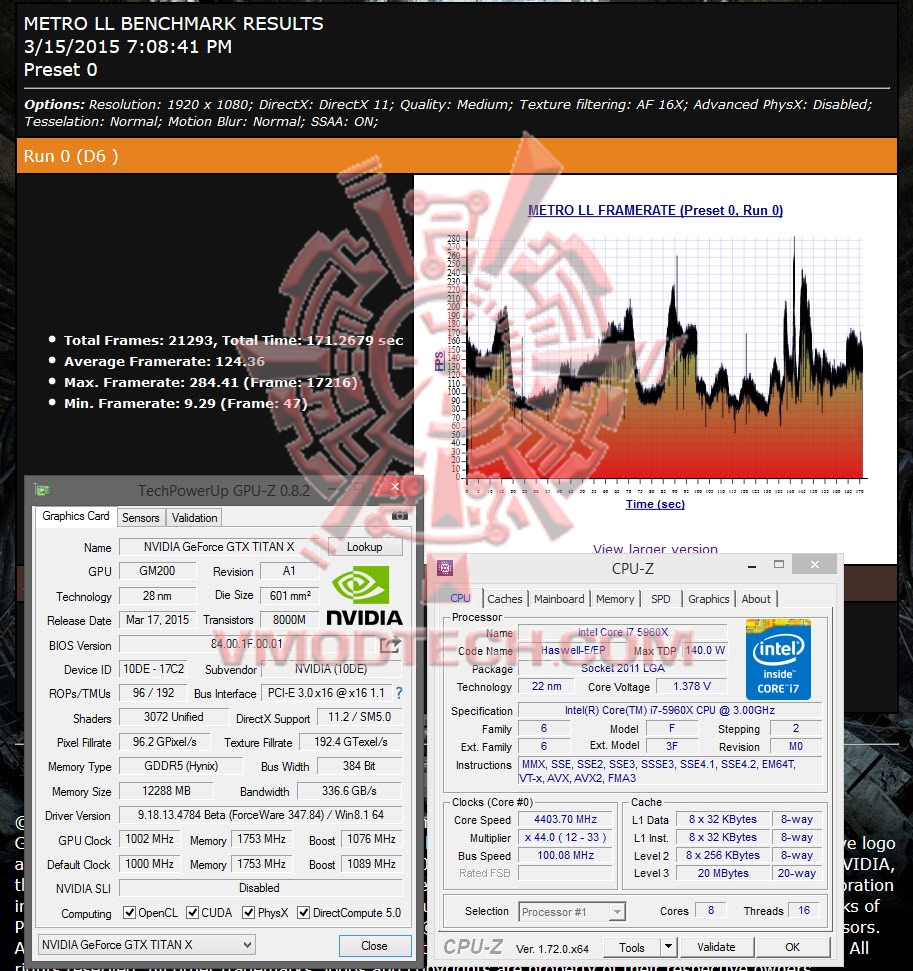Close the GPU-Z window with X

(395, 487)
